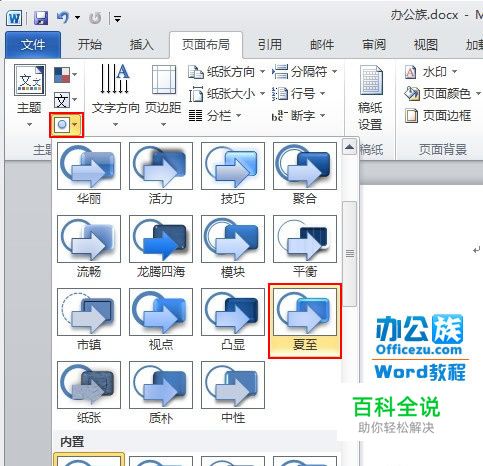Viewport: 483px width, 466px height.
Task: Save the document with floppy icon
Action: click(x=41, y=18)
